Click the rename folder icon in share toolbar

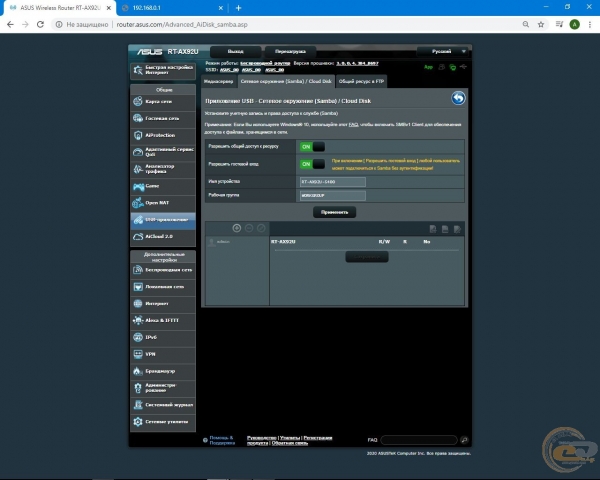pyautogui.click(x=457, y=229)
